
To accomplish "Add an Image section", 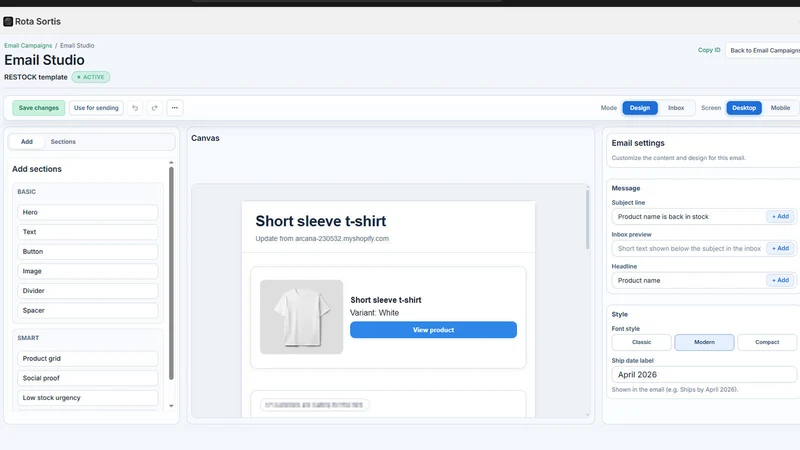I will coord(88,271).
